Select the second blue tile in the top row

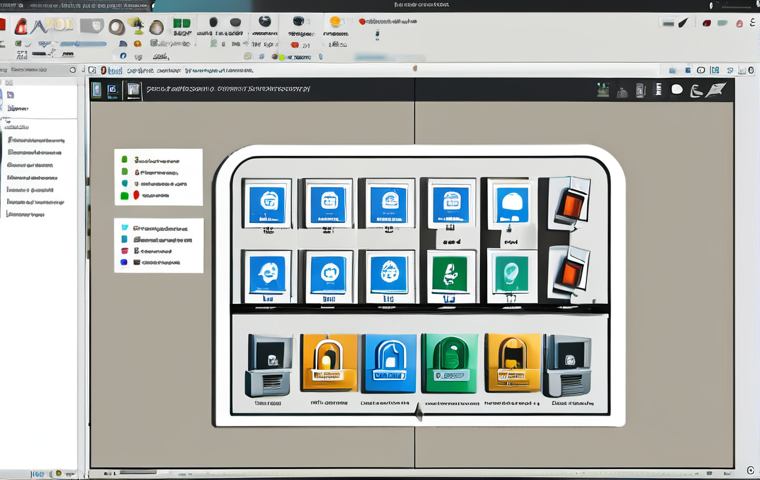pos(328,204)
